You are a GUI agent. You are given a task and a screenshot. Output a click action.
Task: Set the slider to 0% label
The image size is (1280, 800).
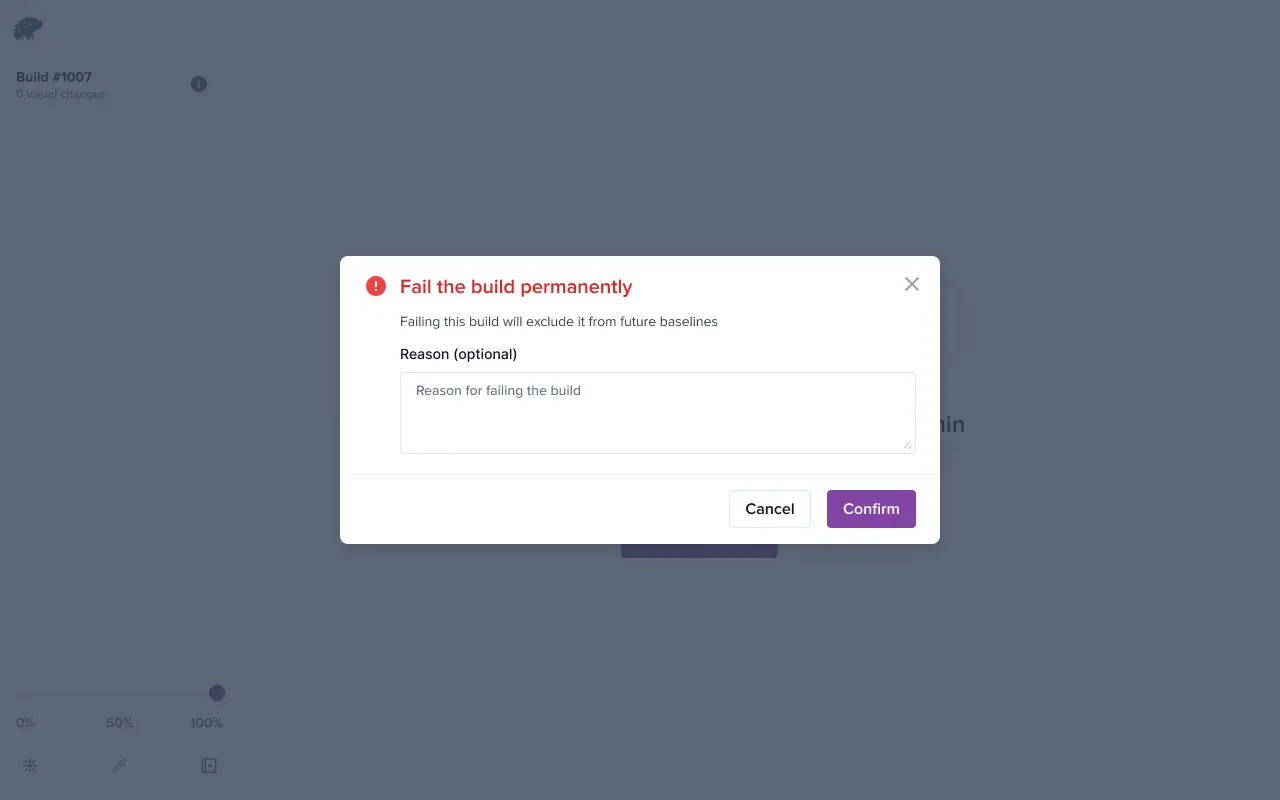point(26,723)
